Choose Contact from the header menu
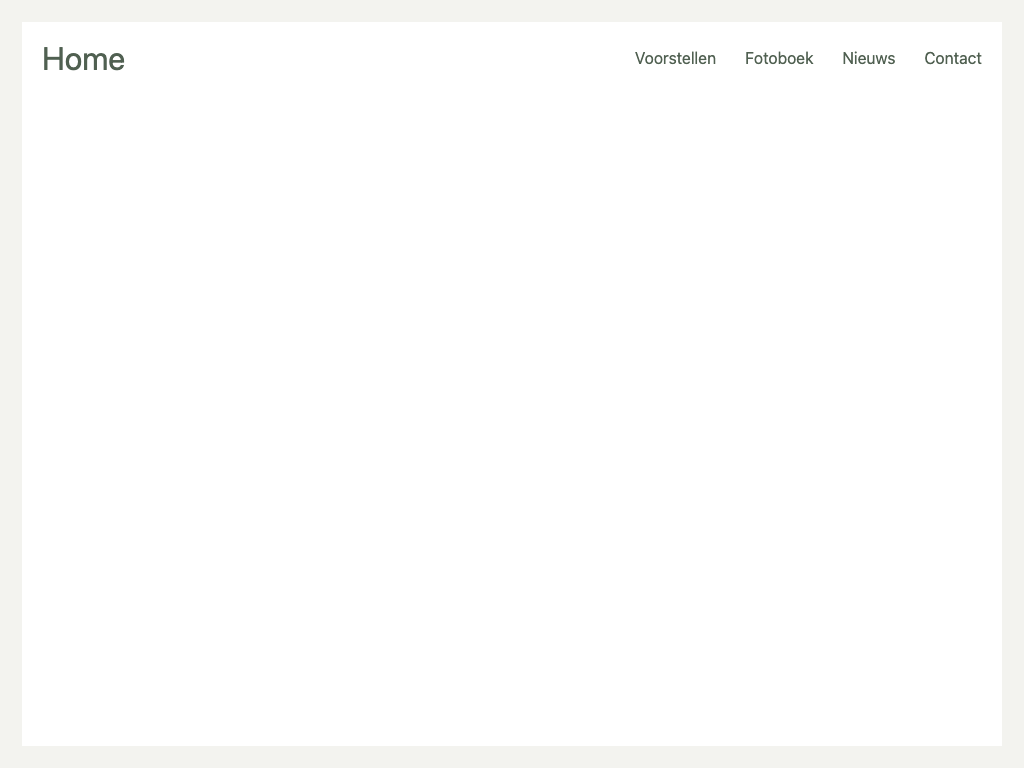Screen dimensions: 1024x768 pyautogui.click(x=952, y=58)
